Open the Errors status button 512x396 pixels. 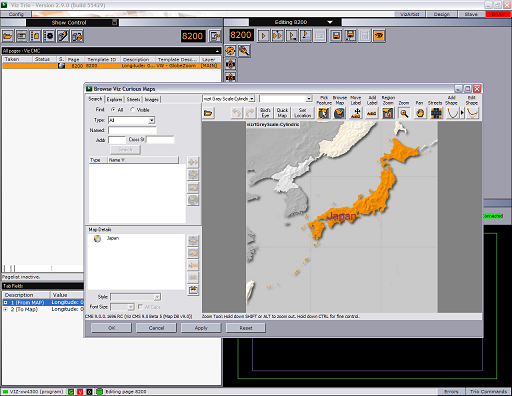click(451, 391)
